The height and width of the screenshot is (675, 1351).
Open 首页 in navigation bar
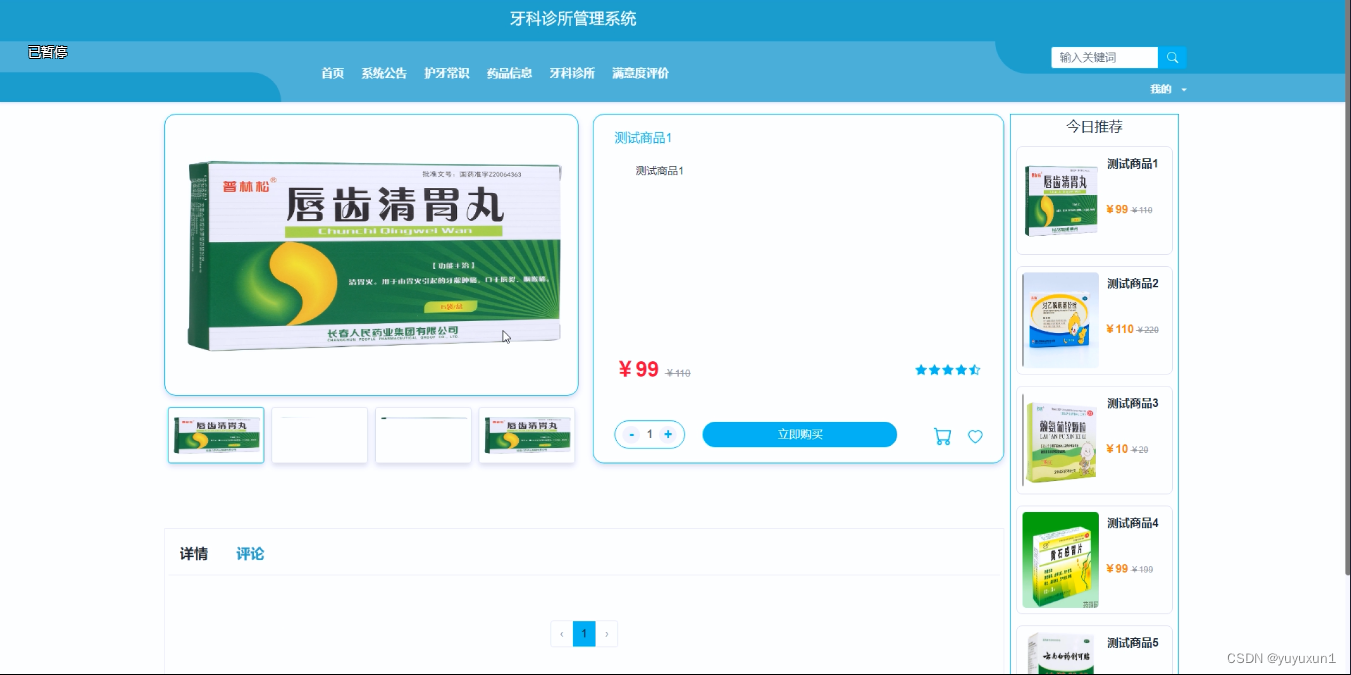tap(332, 73)
